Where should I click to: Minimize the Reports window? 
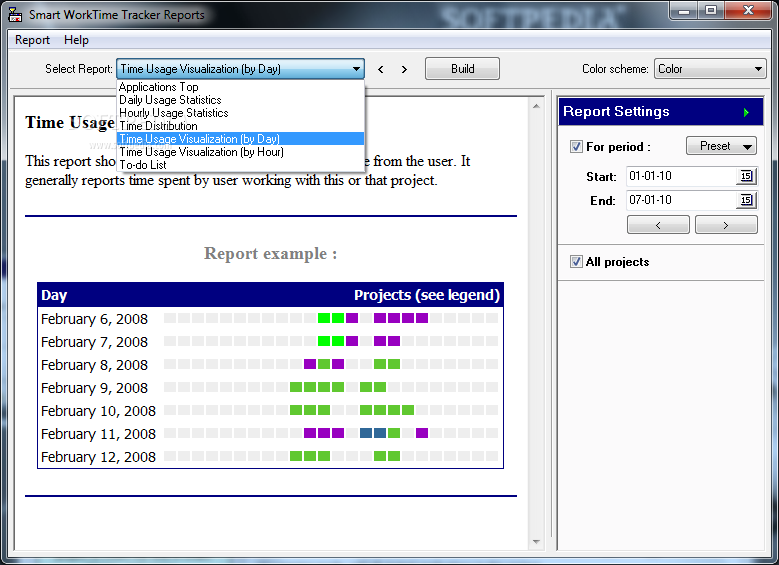(684, 10)
